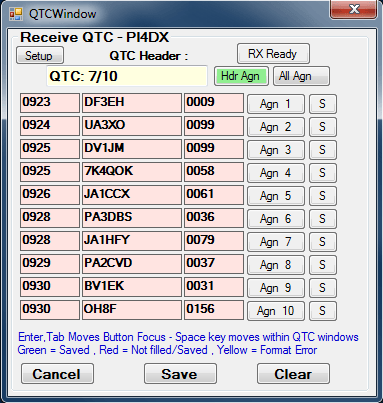Click the time field in the OH8F row
Image resolution: width=383 pixels, height=403 pixels.
tap(50, 310)
